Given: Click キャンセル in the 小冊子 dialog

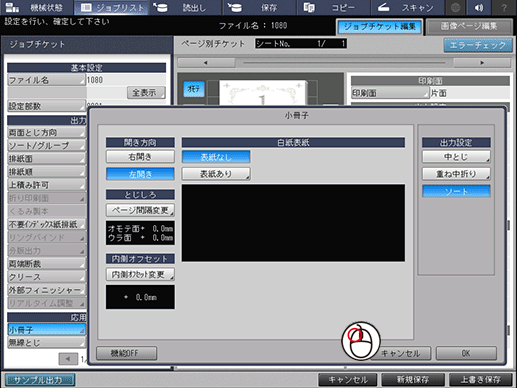Looking at the screenshot, I should [402, 353].
